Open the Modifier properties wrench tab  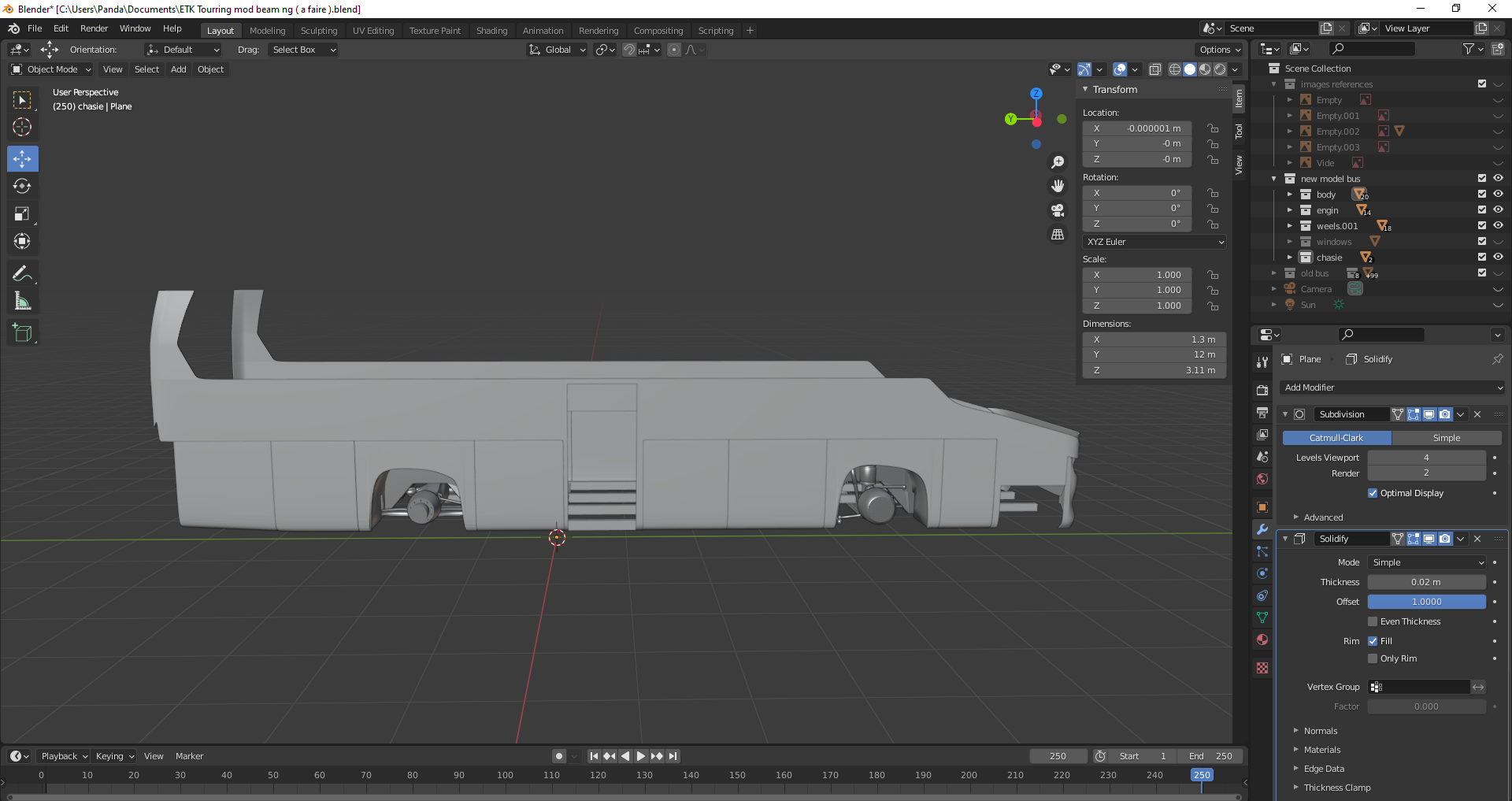click(x=1262, y=529)
